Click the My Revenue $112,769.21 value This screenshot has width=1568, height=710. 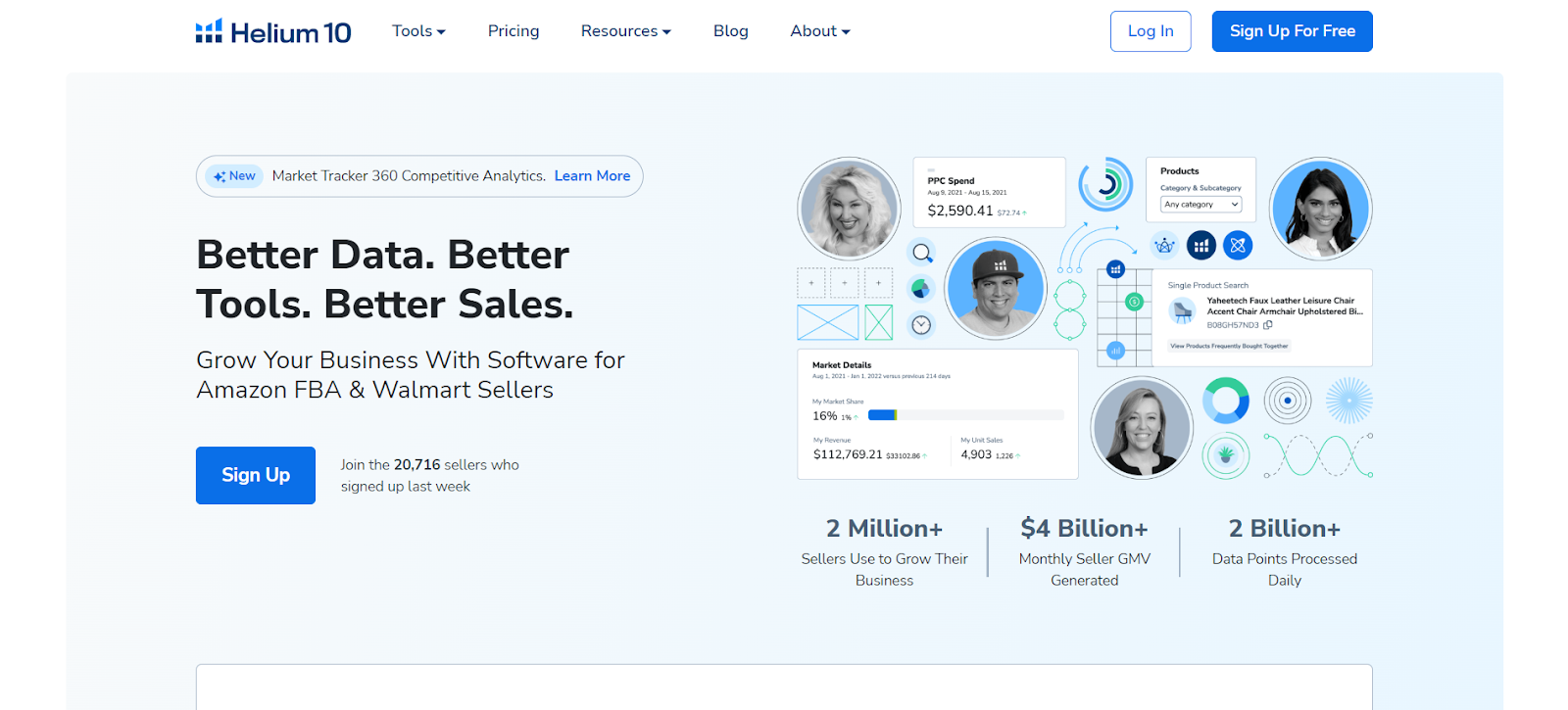(x=848, y=454)
